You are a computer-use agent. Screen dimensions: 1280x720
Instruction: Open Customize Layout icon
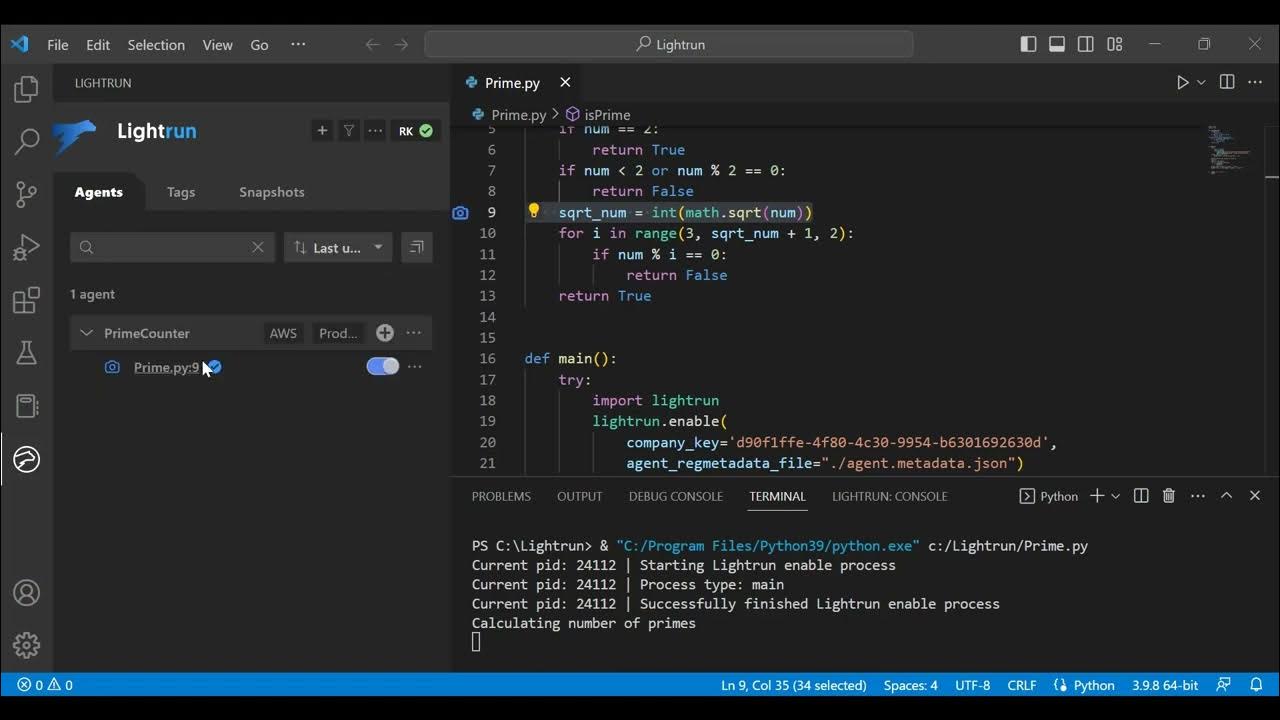[x=1115, y=44]
